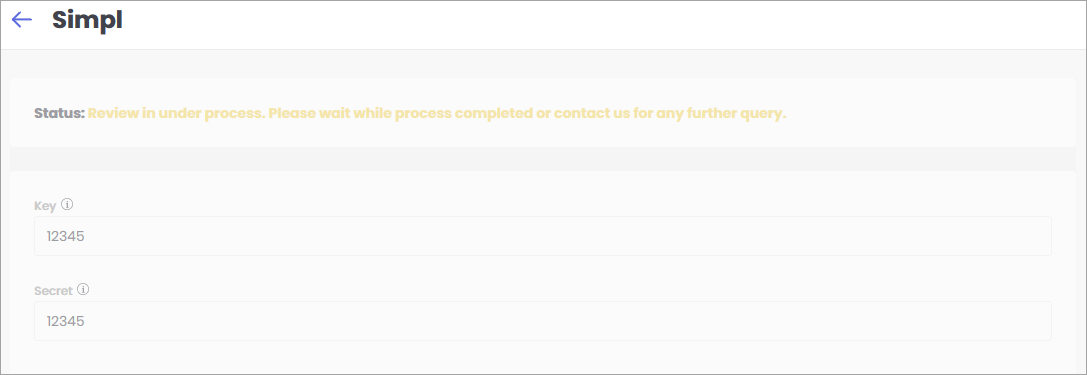Click the Secret field label
The width and height of the screenshot is (1087, 375).
click(53, 291)
